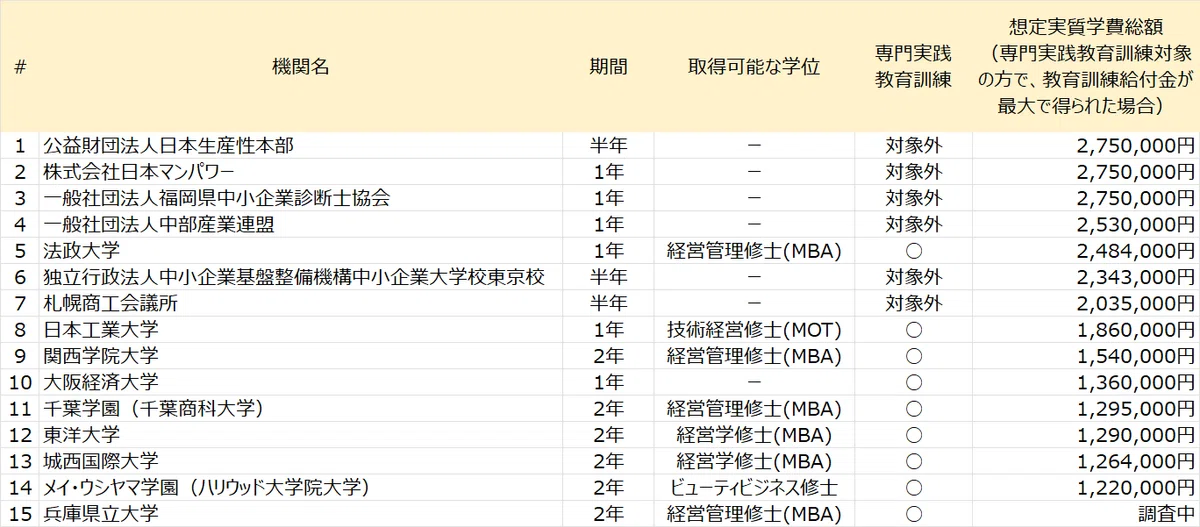Click the # column header
This screenshot has width=1200, height=527.
tap(20, 67)
